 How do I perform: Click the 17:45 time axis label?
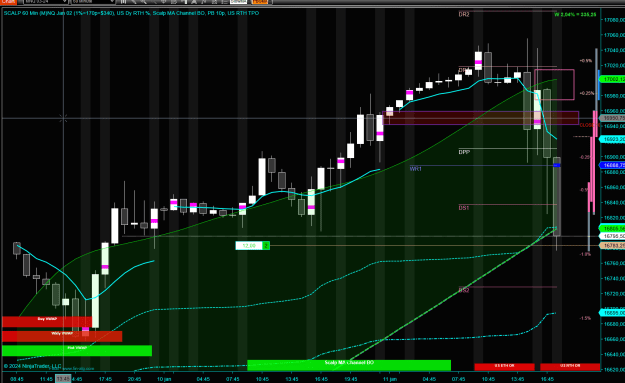pos(105,379)
